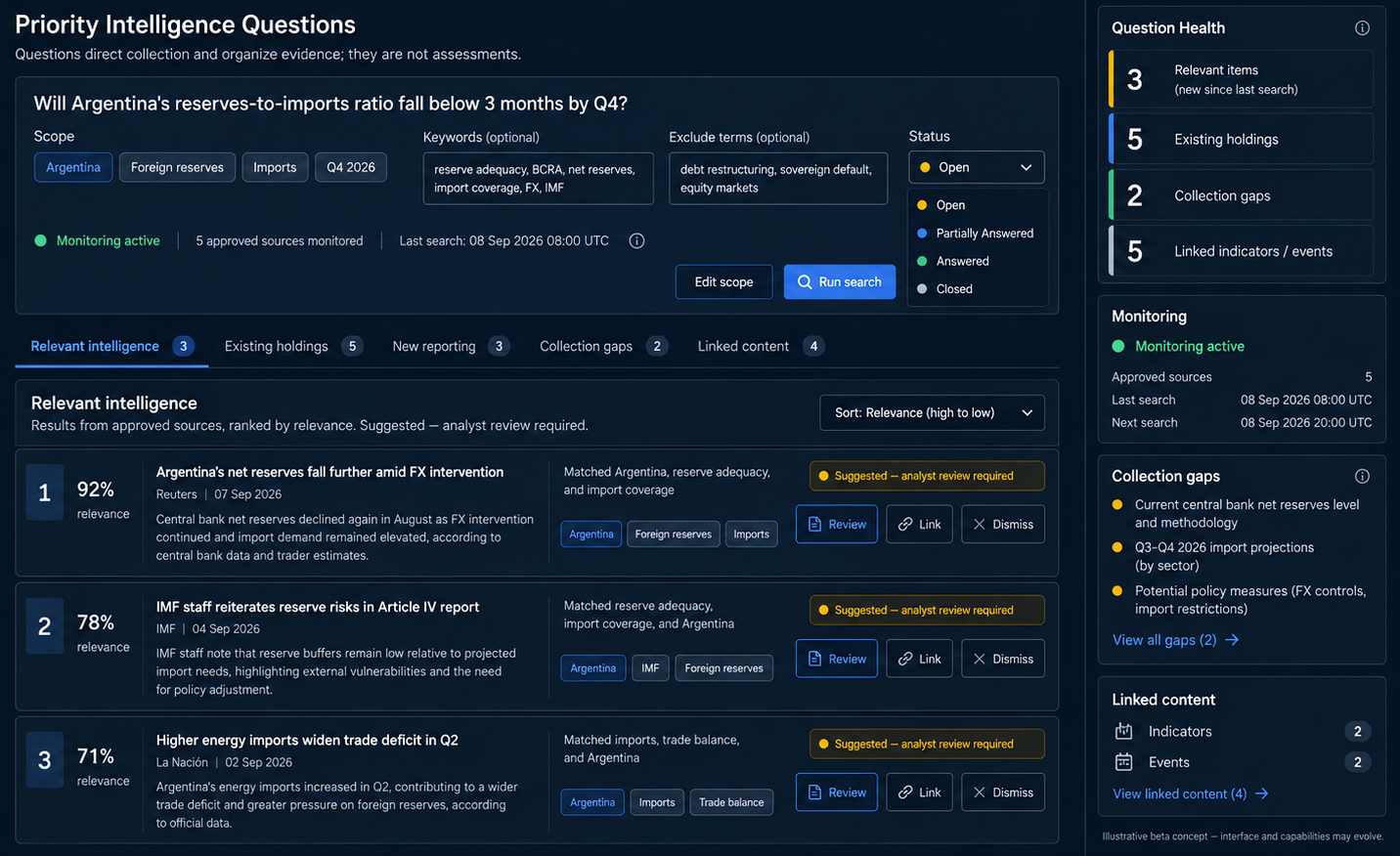Click the calendar icon beside Events
Viewport: 1400px width, 856px height.
coord(1123,762)
